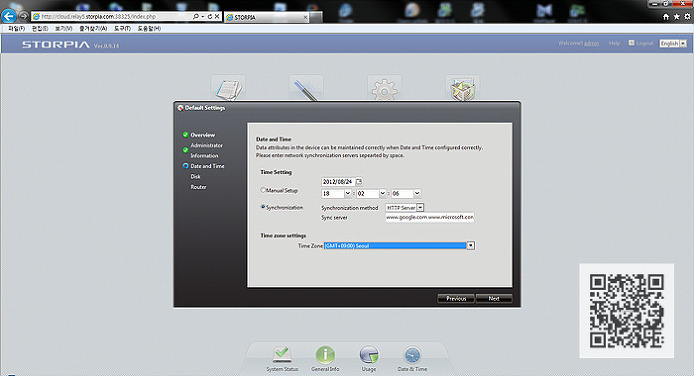Open the 파일(F) menu
The width and height of the screenshot is (694, 376).
[16, 28]
